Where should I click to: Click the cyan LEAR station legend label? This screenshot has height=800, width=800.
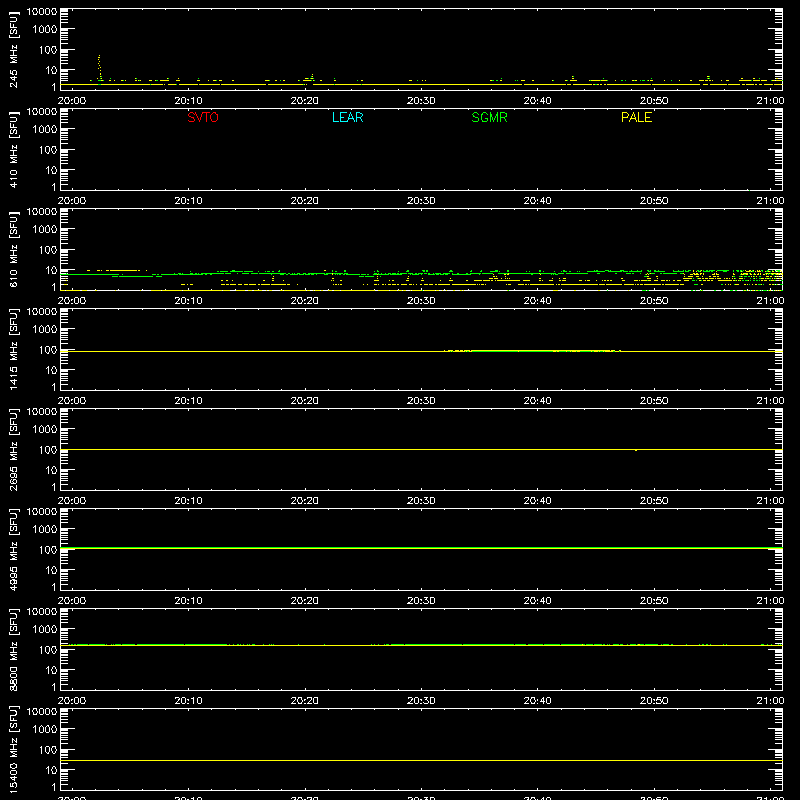pos(347,117)
